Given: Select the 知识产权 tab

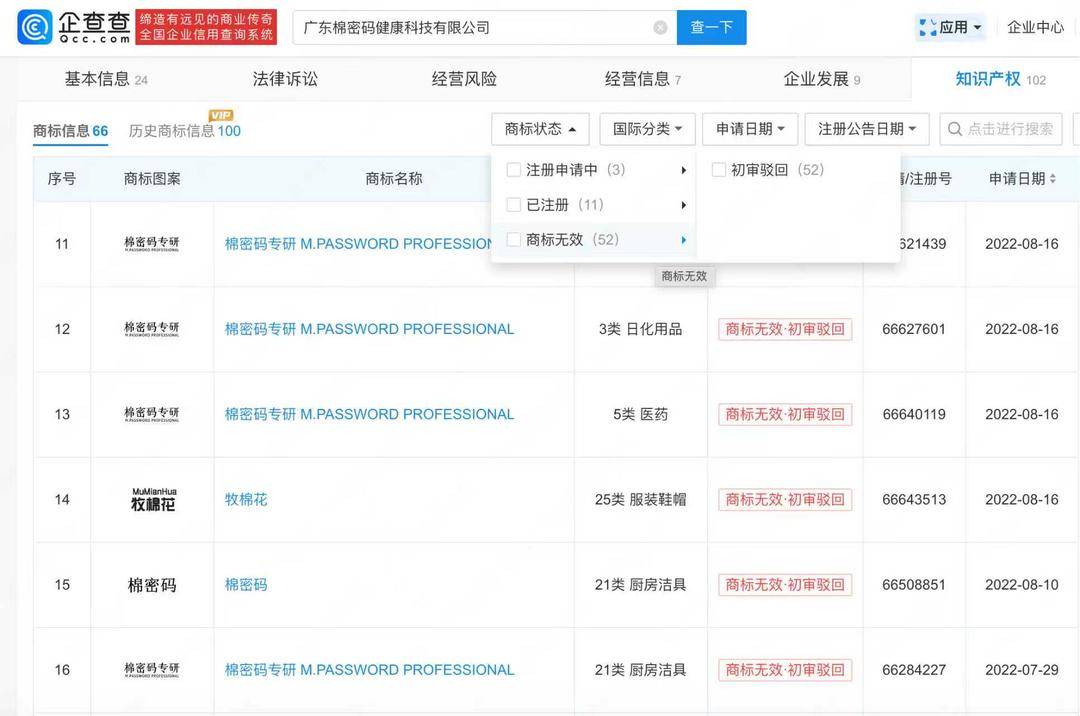Looking at the screenshot, I should (x=1001, y=79).
